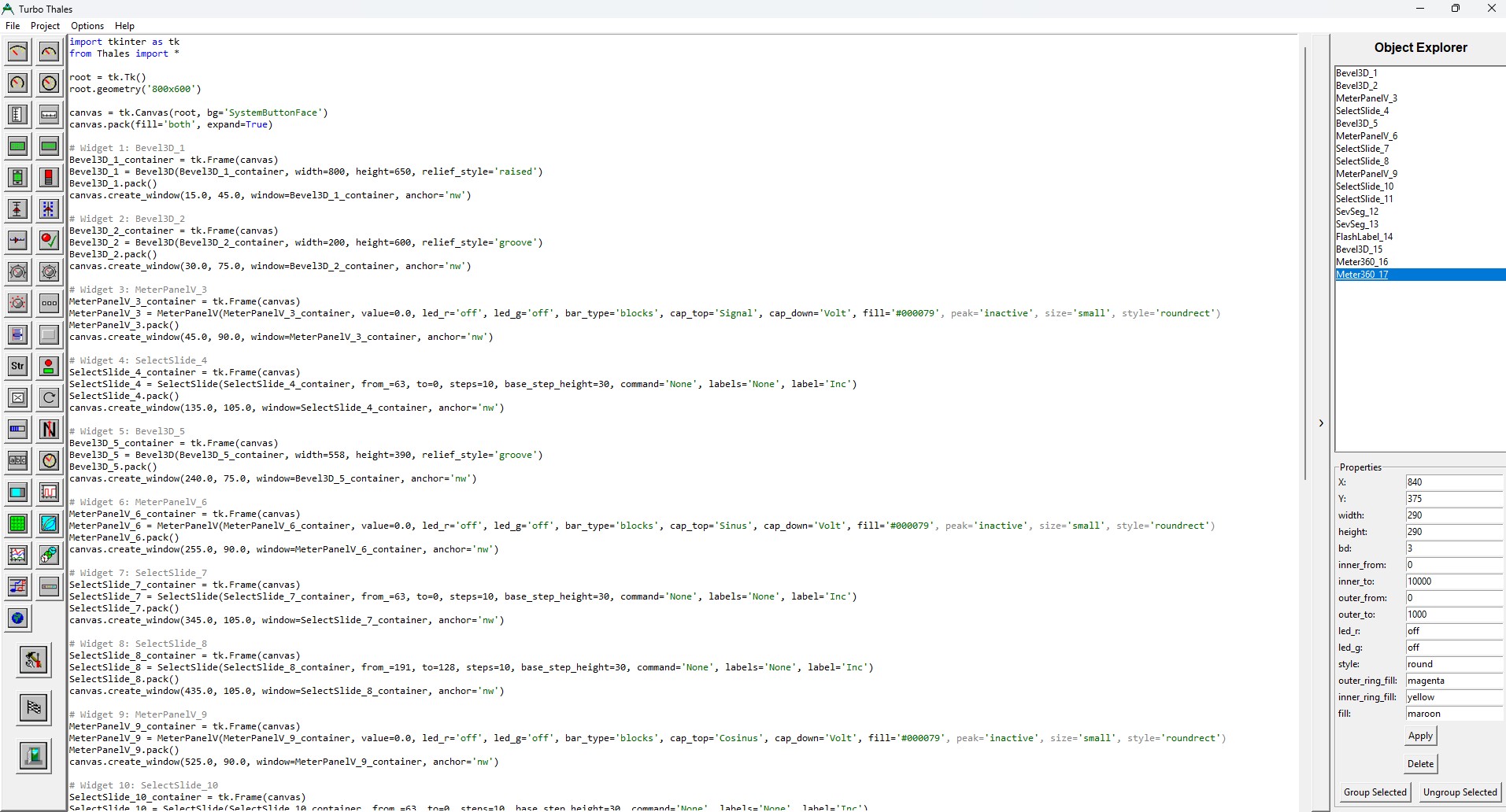Collapse the code pane using the chevron arrow
1506x812 pixels.
coord(1320,423)
